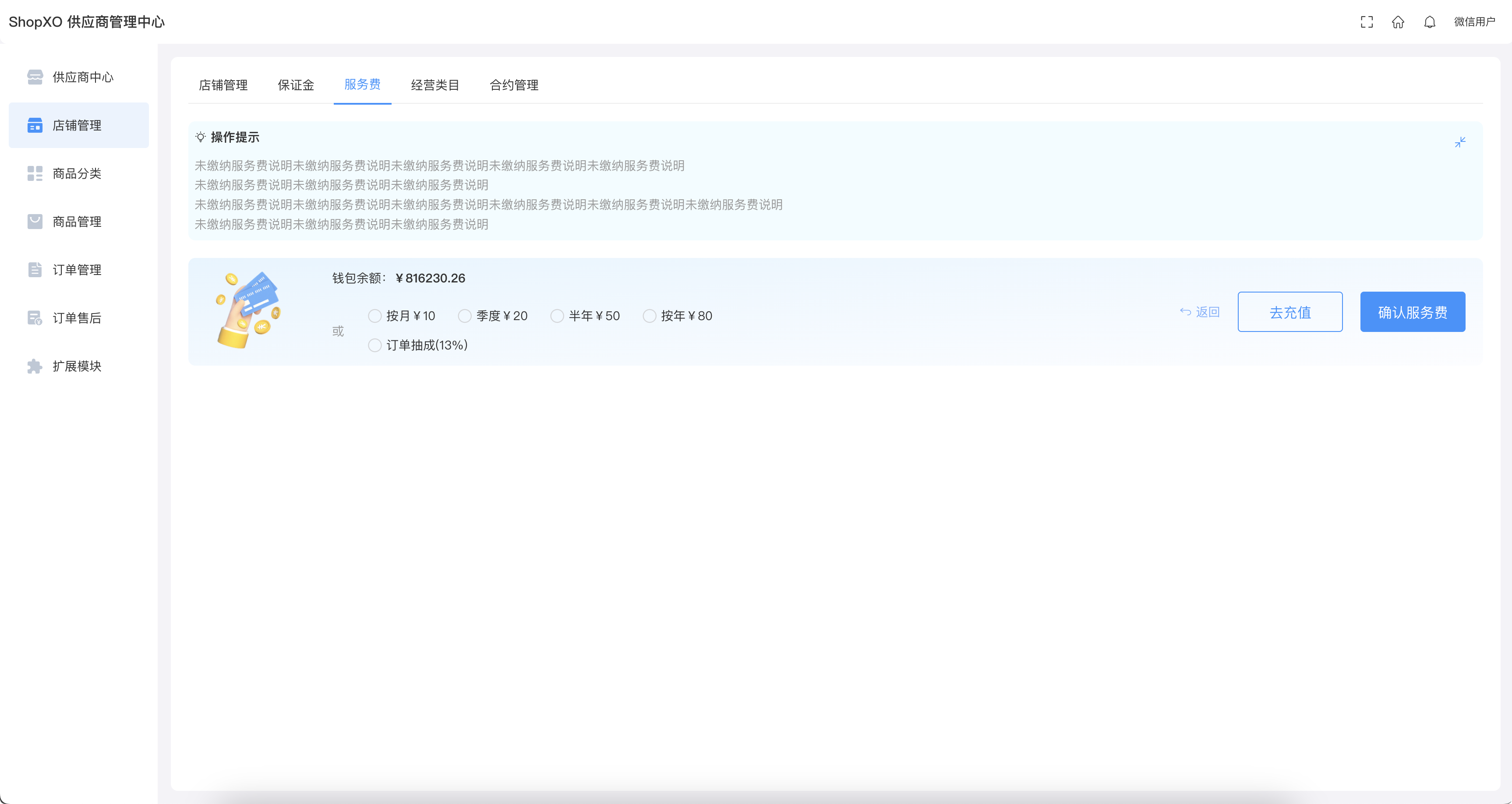The height and width of the screenshot is (804, 1512).
Task: Choose the 季度￥20 radio option
Action: click(x=465, y=316)
